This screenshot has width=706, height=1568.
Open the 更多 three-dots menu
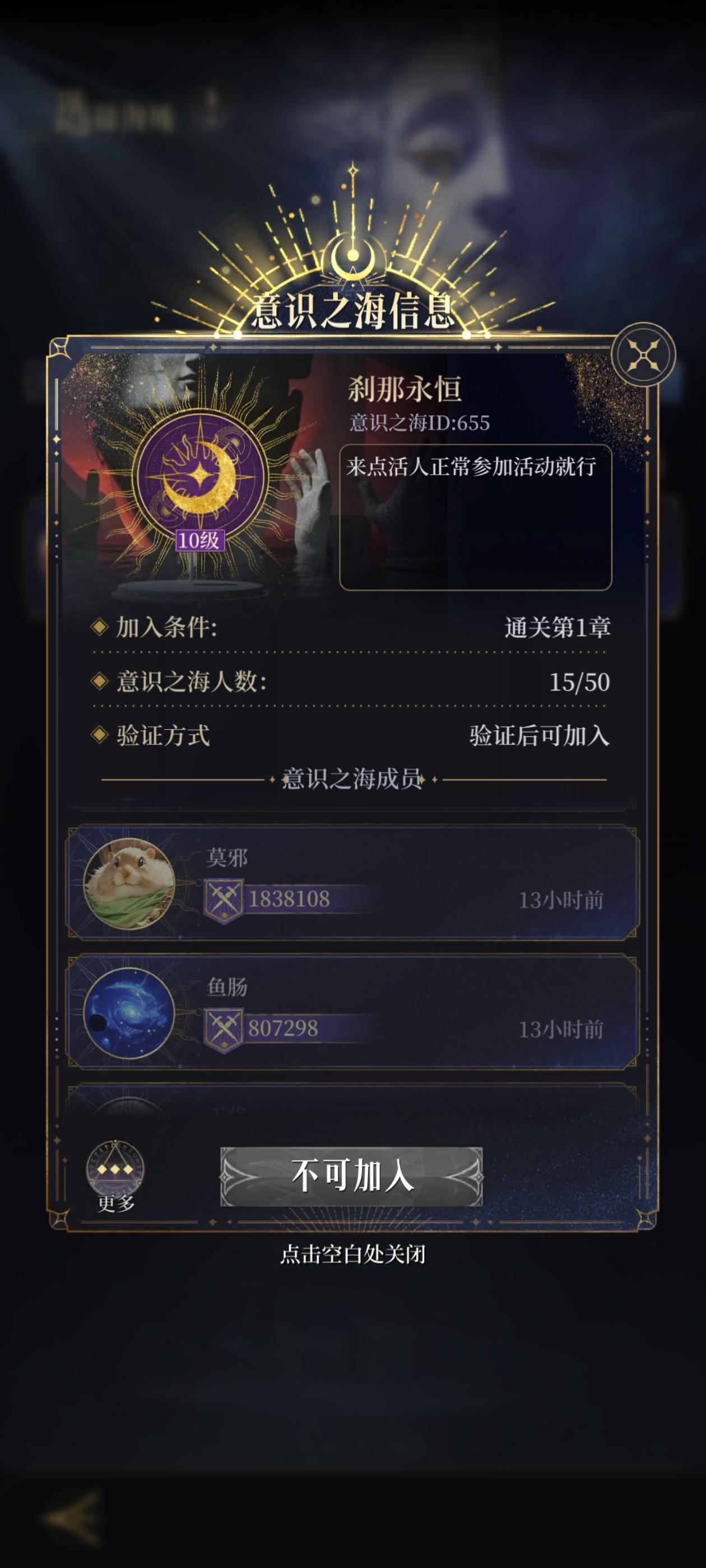115,1176
